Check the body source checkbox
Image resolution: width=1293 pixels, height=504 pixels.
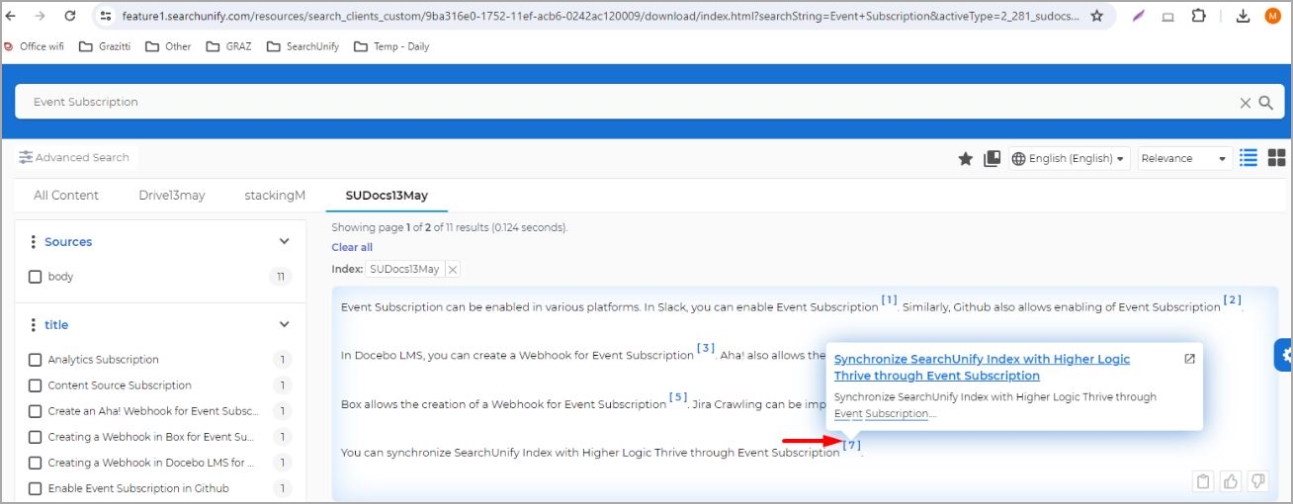click(x=35, y=277)
